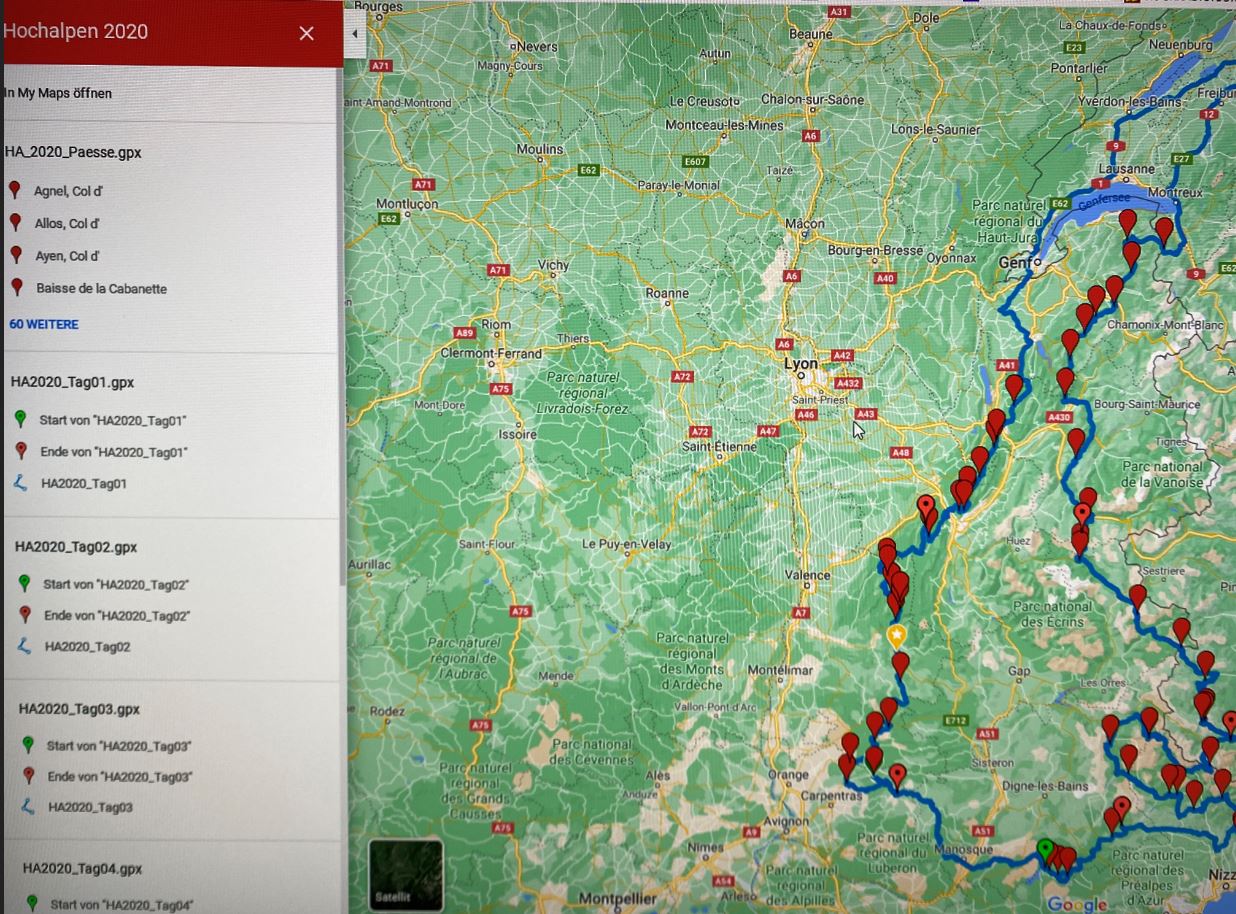Screen dimensions: 1236x914
Task: Open the "Allos, Col d'" list entry
Action: pyautogui.click(x=67, y=223)
